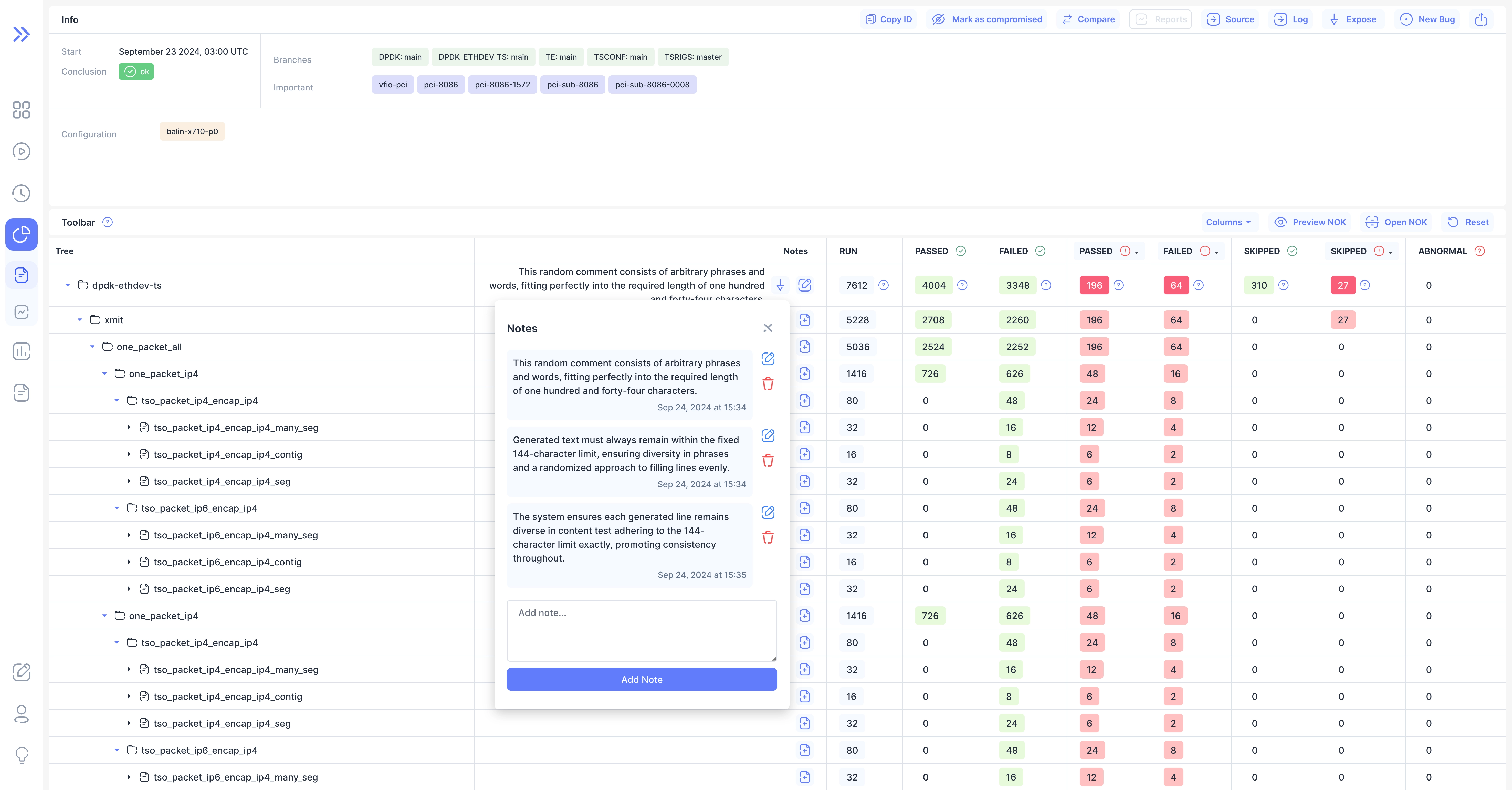The image size is (1512, 790).
Task: Click the Add Note button
Action: coord(641,679)
